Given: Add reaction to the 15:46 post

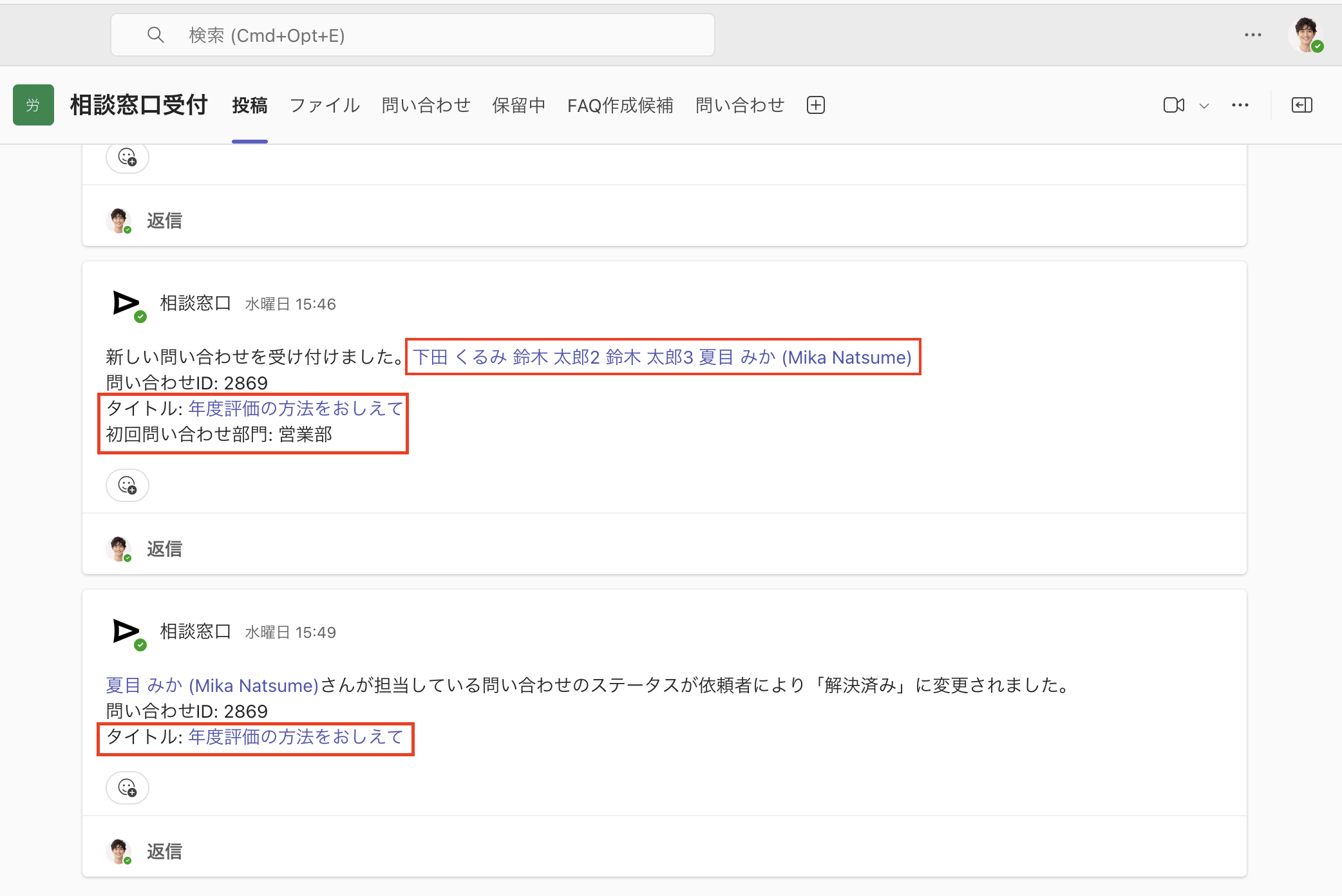Looking at the screenshot, I should click(x=128, y=485).
